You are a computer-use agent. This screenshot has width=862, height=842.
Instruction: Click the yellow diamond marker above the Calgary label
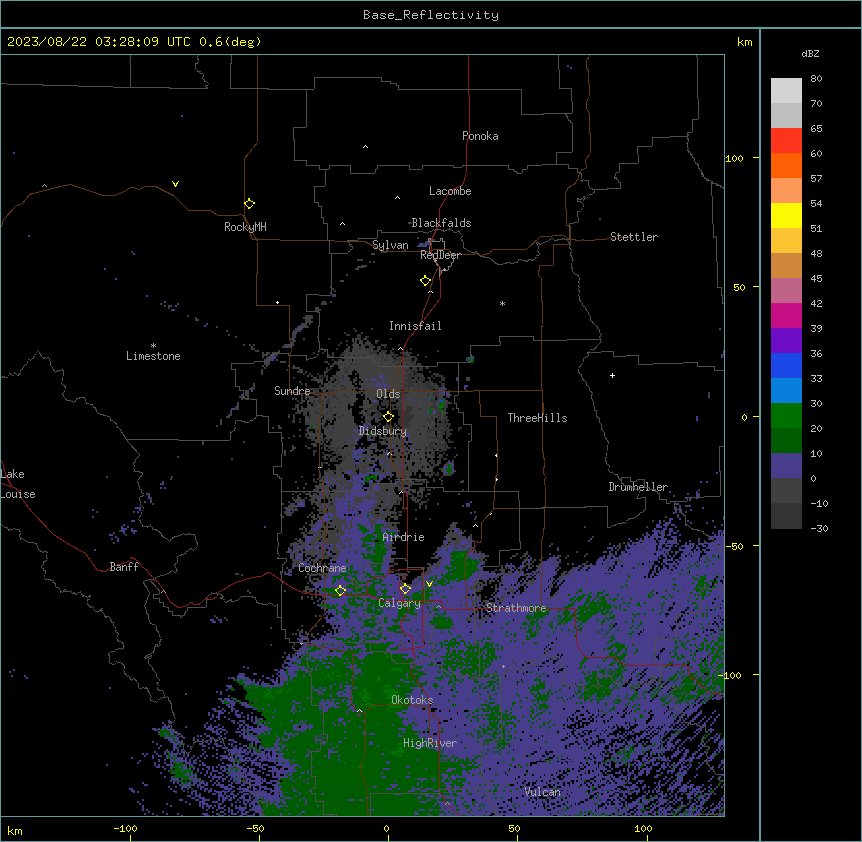click(405, 589)
